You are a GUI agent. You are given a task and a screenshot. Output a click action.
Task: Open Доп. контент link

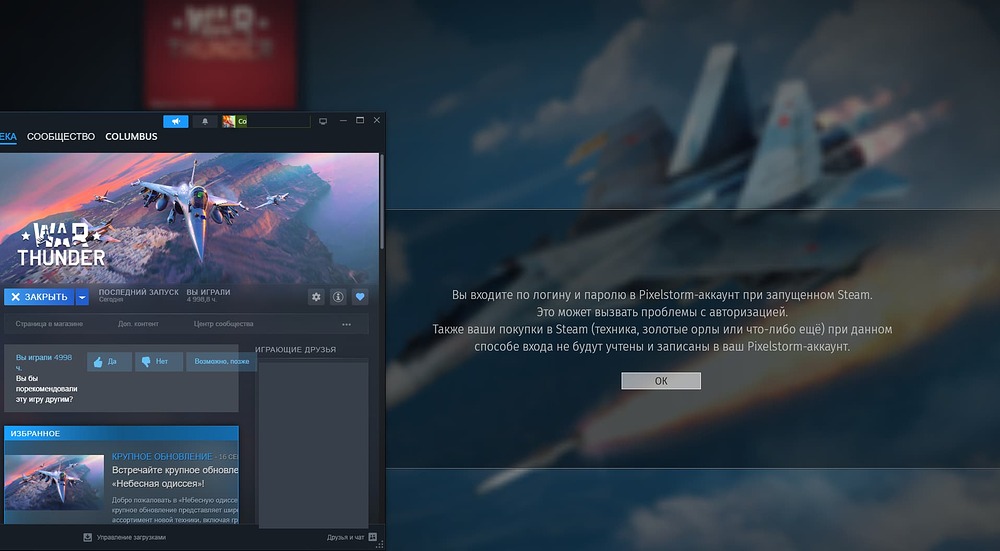click(138, 324)
